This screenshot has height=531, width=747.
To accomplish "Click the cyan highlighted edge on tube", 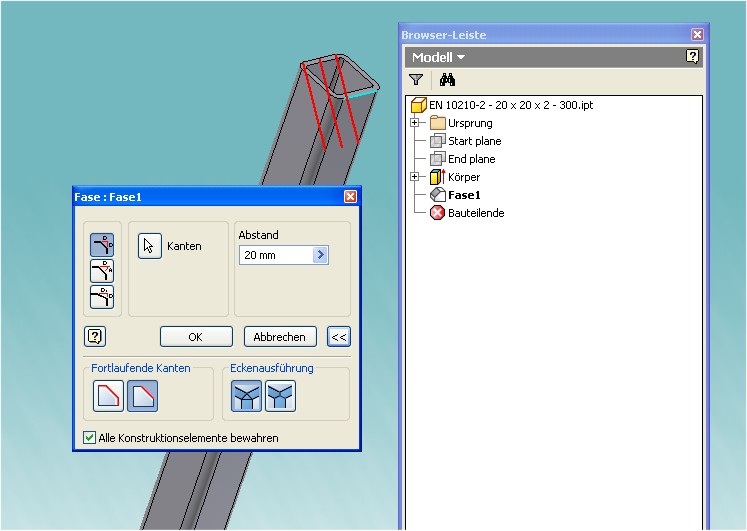I will [x=362, y=93].
